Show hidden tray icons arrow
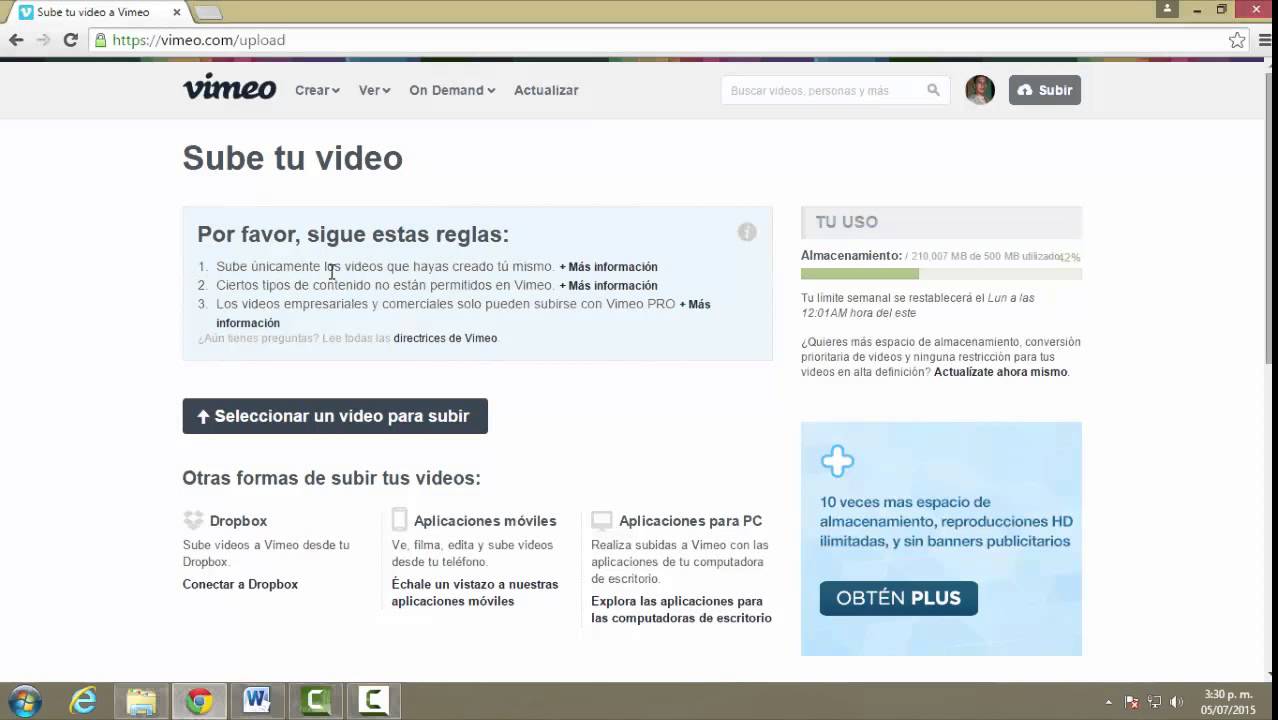The width and height of the screenshot is (1278, 720). (x=1108, y=702)
